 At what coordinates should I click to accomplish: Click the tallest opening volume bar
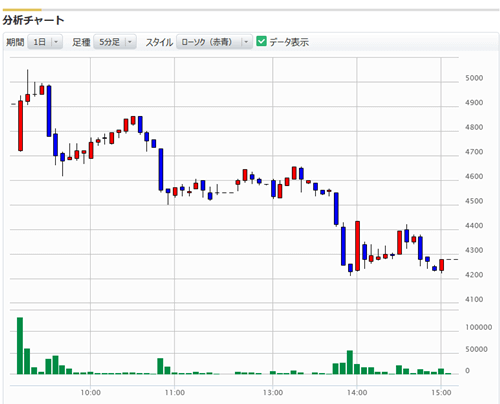click(20, 346)
